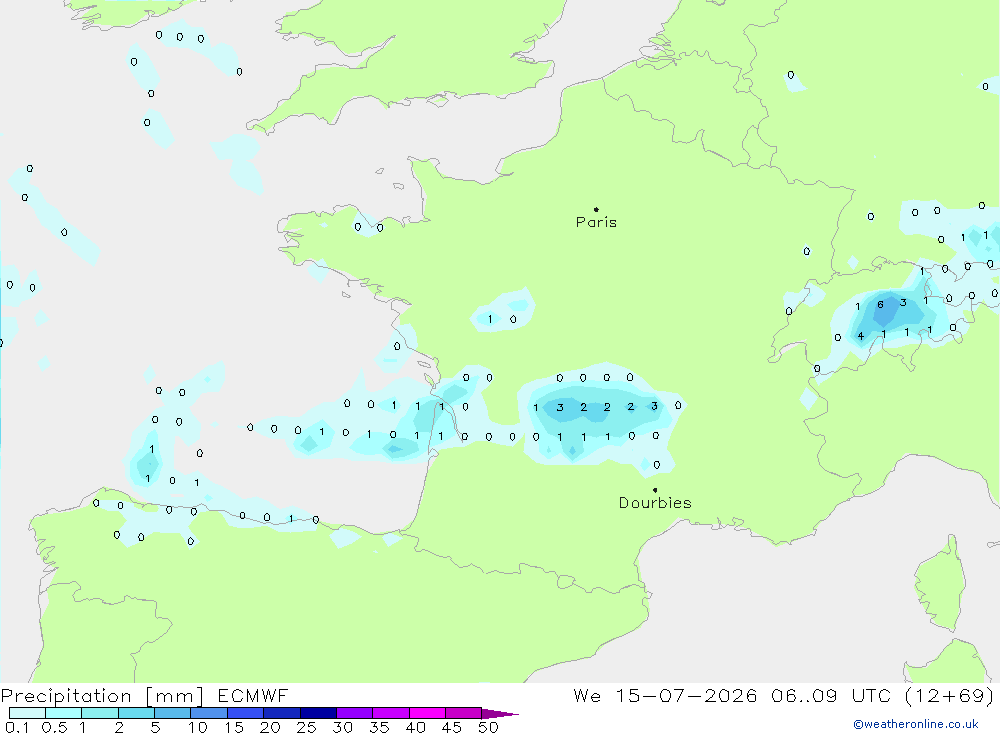Click the '(12+69)' forecast run text
The height and width of the screenshot is (733, 1000).
pyautogui.click(x=949, y=696)
